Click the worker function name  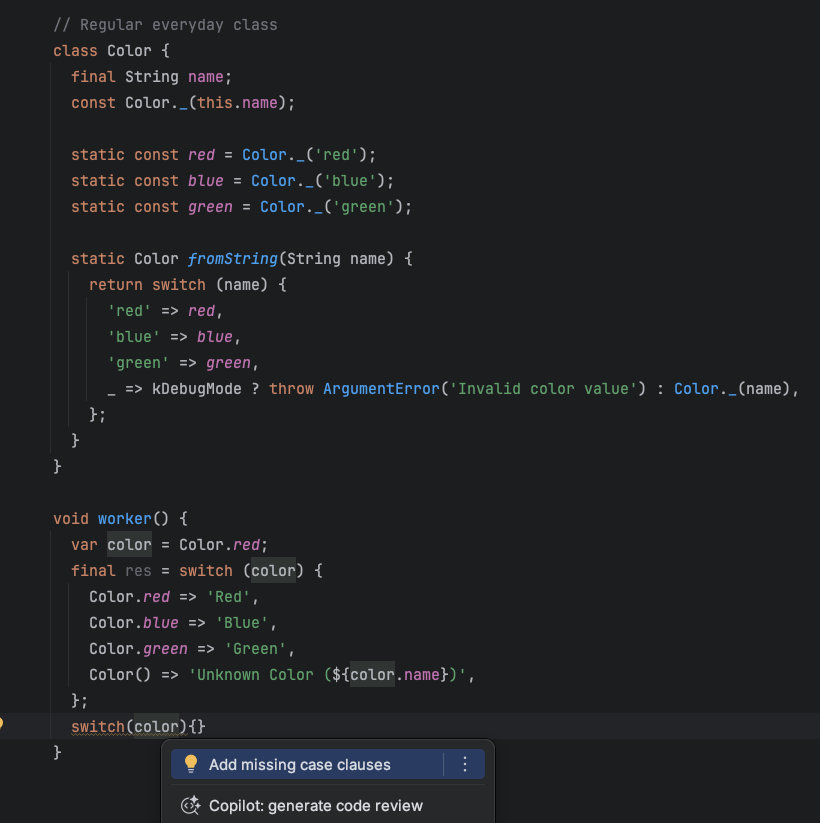point(124,519)
